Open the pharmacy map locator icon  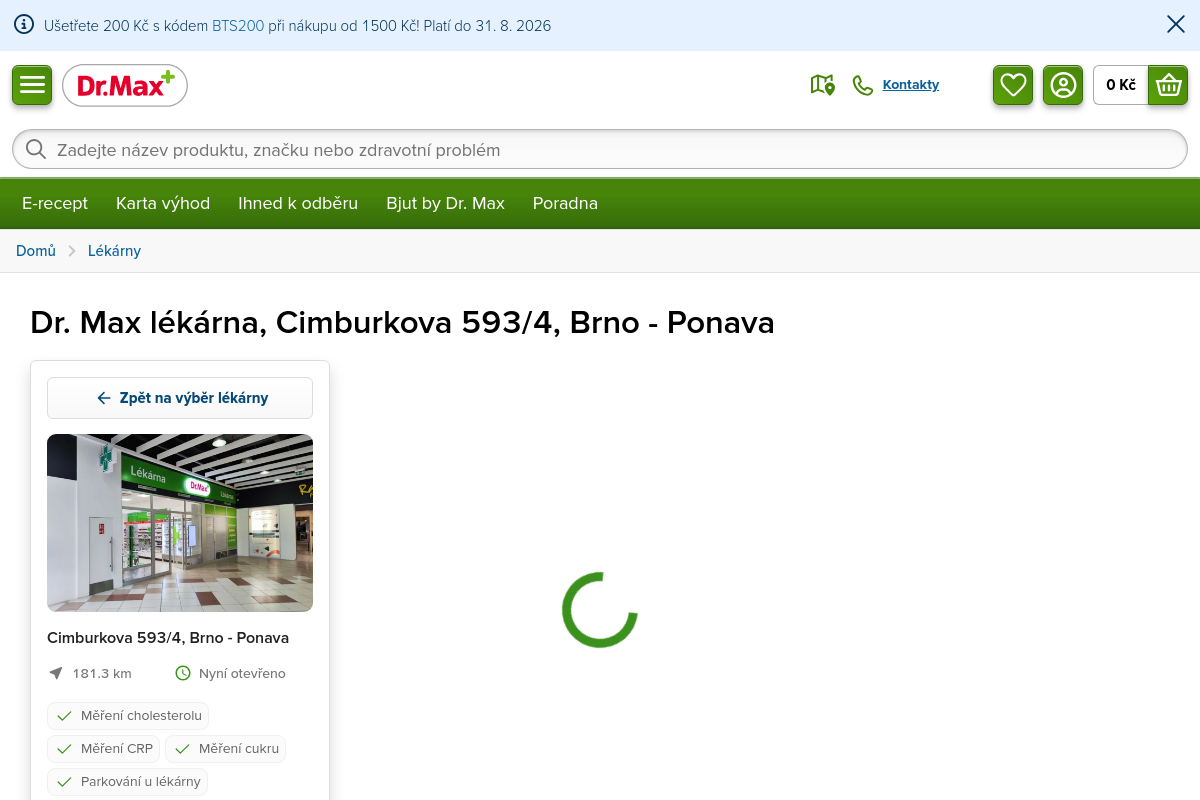[822, 85]
